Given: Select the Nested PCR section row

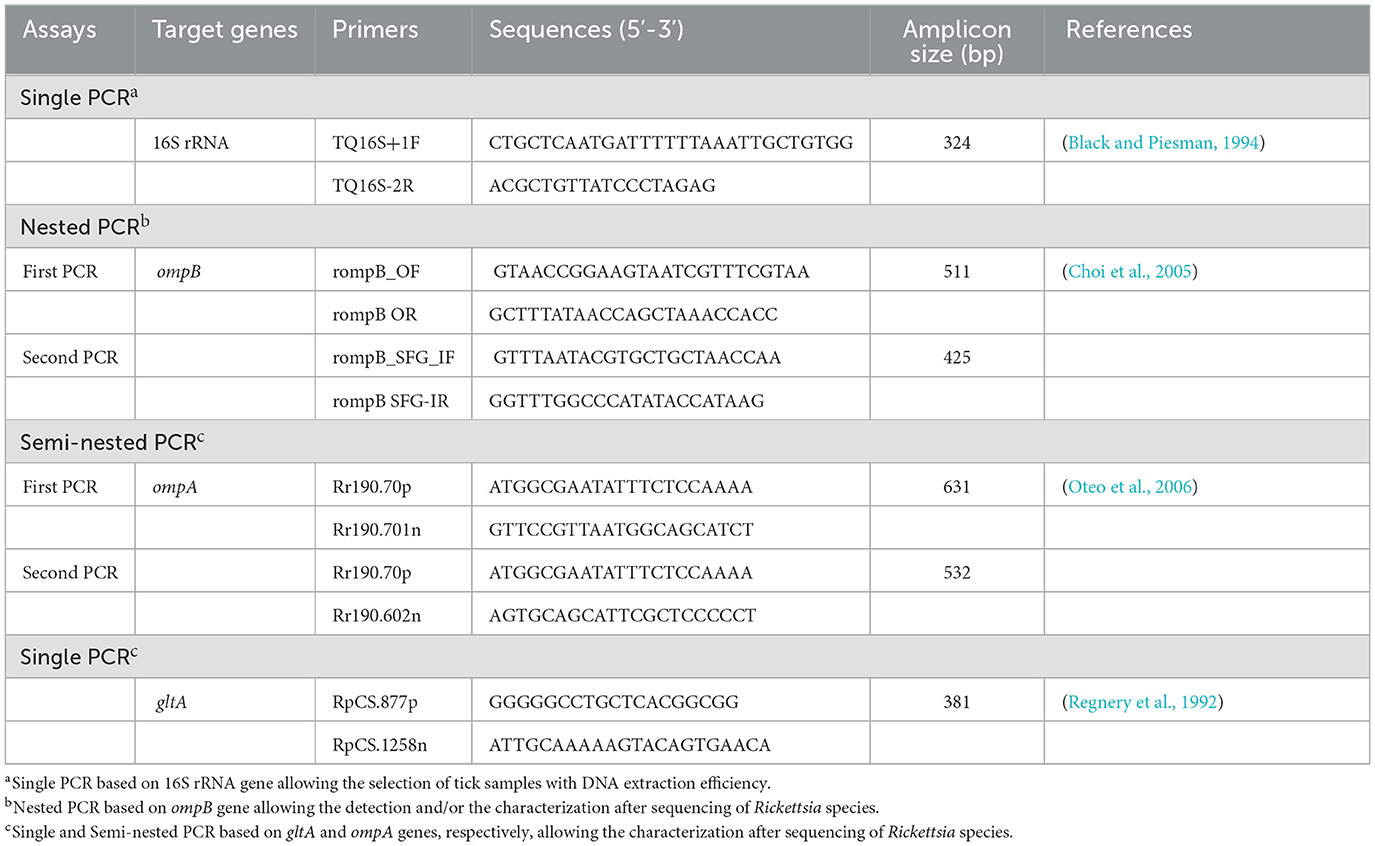Looking at the screenshot, I should coord(687,228).
